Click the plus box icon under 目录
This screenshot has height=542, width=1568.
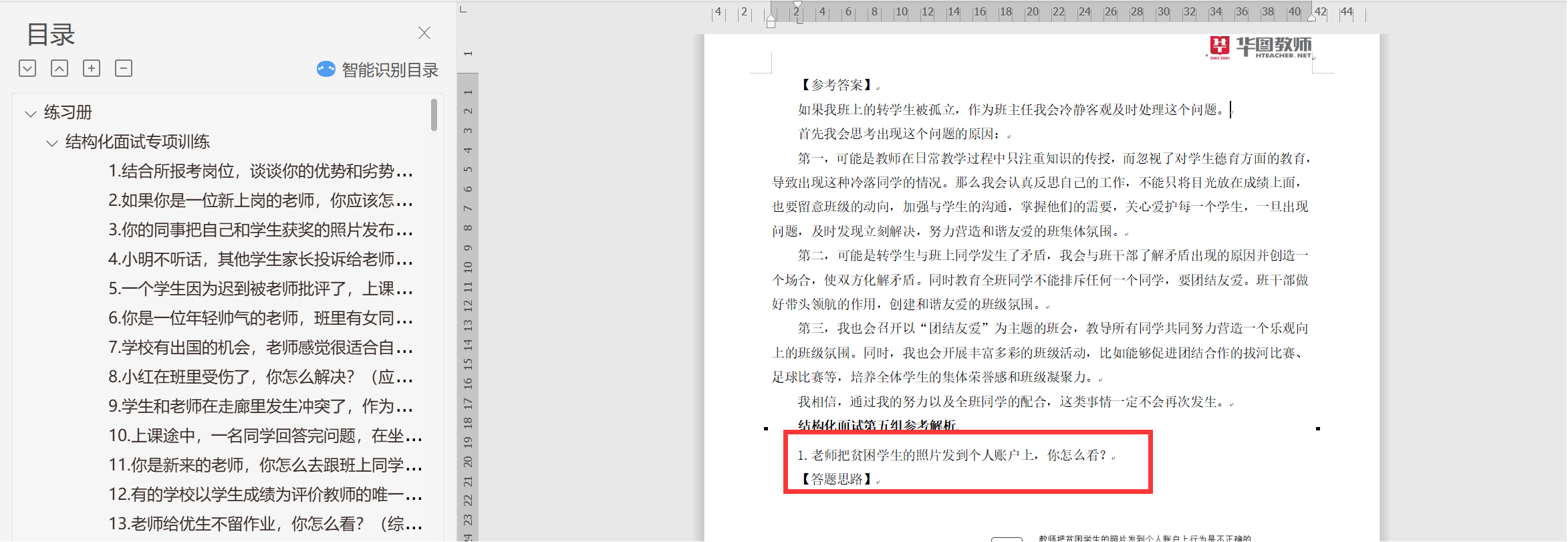[92, 68]
